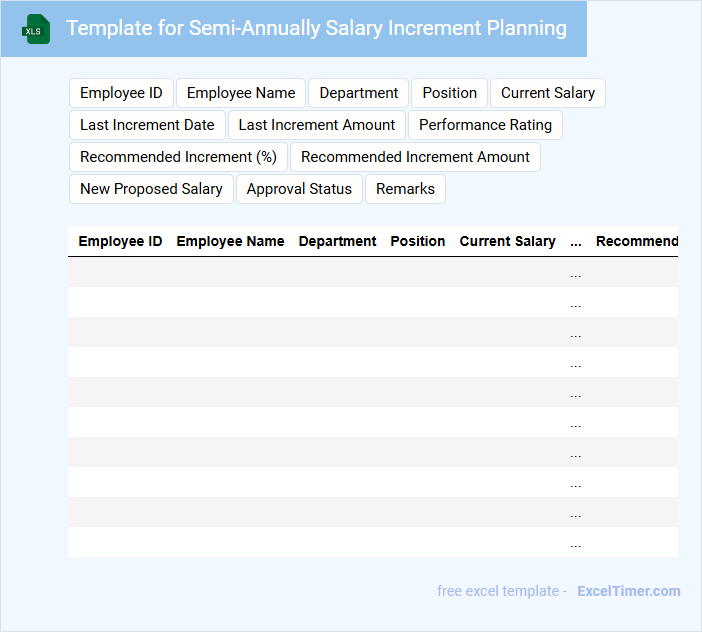Viewport: 702px width, 632px height.
Task: Select the Approval Status tag
Action: [299, 189]
